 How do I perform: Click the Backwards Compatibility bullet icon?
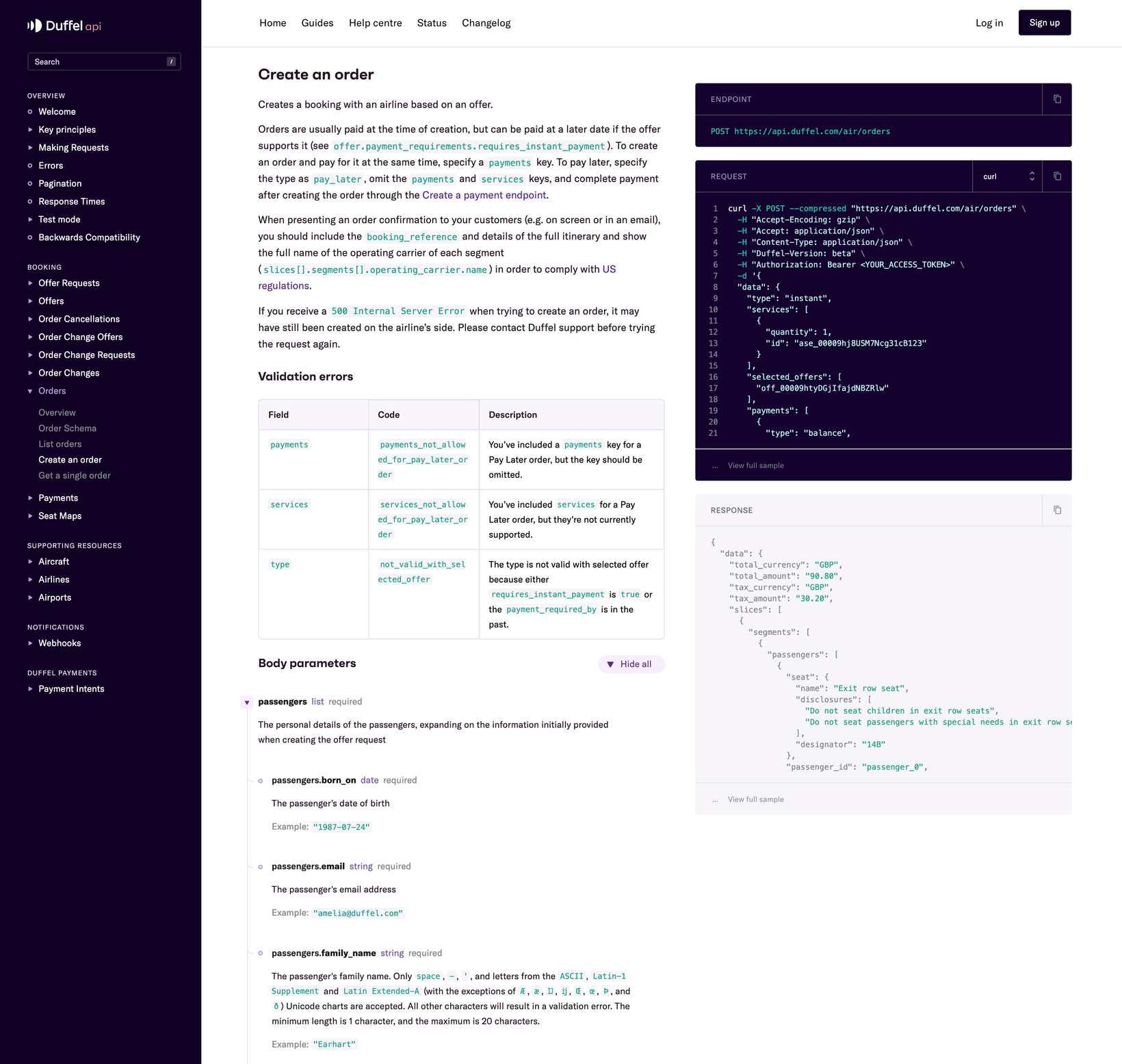30,237
